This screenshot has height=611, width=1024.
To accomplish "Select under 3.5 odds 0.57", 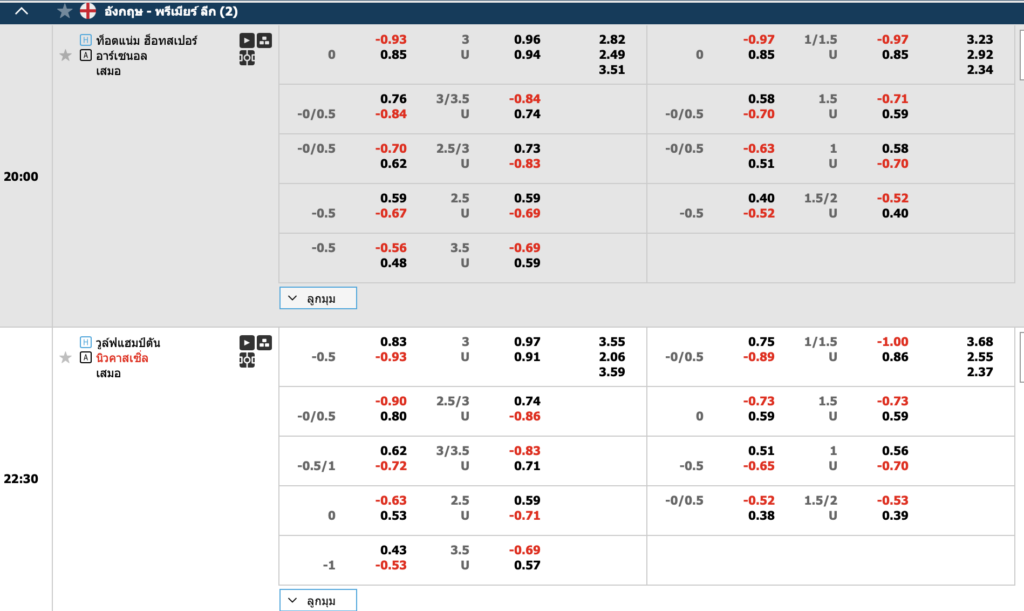I will pos(527,565).
